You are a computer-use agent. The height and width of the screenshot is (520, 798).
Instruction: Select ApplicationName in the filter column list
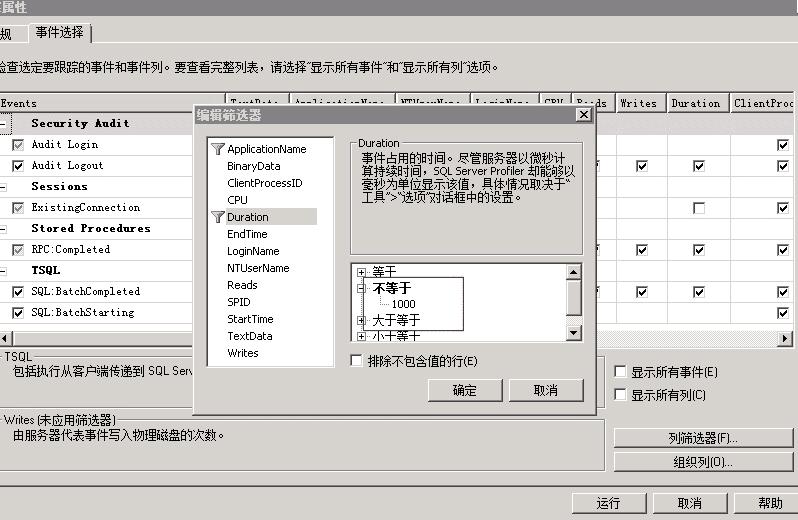pos(267,149)
